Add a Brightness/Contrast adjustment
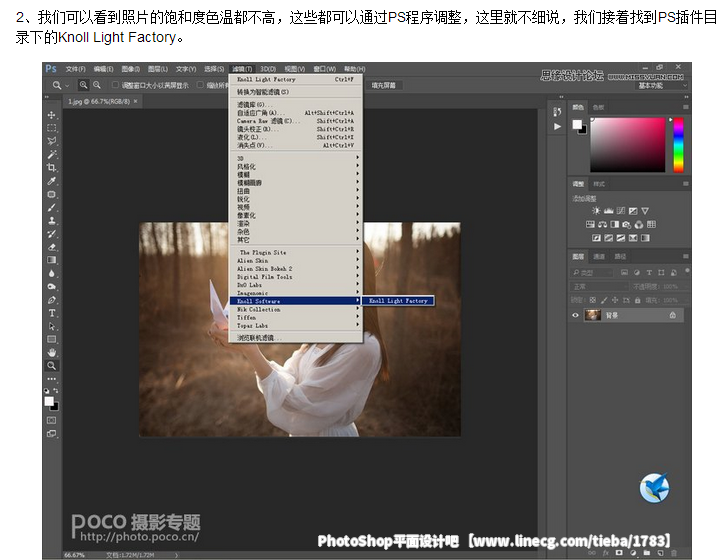This screenshot has width=726, height=560. (596, 211)
